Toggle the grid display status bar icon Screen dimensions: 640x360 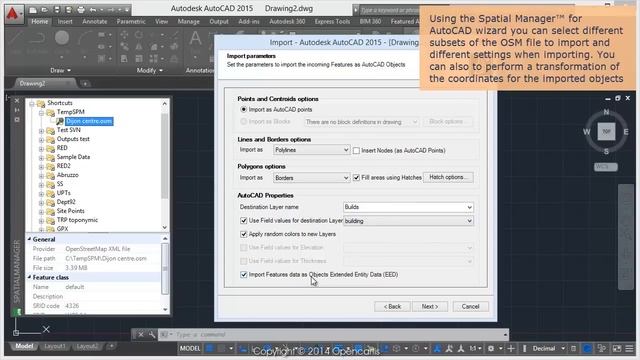coord(210,349)
